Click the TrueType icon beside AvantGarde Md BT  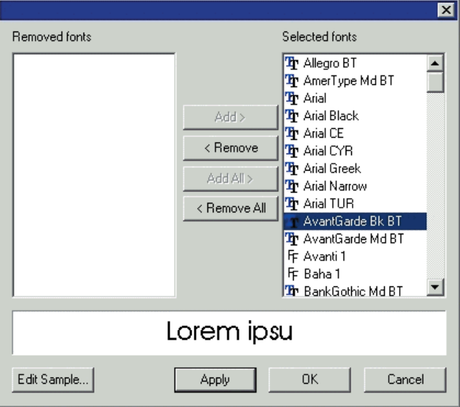point(292,239)
